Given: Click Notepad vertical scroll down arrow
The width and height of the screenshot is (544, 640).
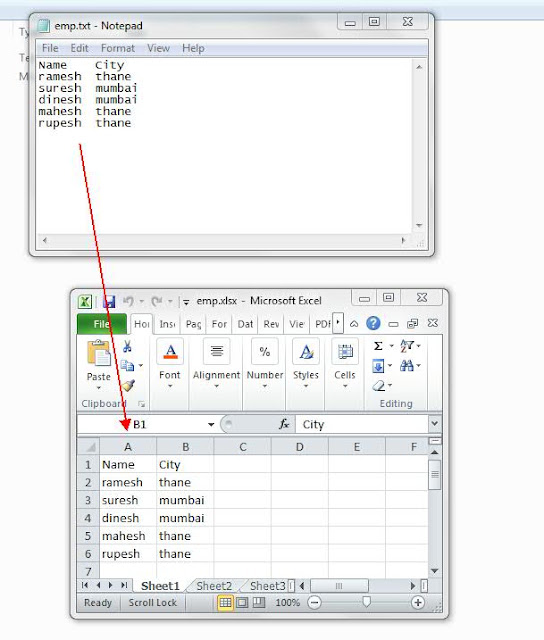Looking at the screenshot, I should [x=419, y=226].
